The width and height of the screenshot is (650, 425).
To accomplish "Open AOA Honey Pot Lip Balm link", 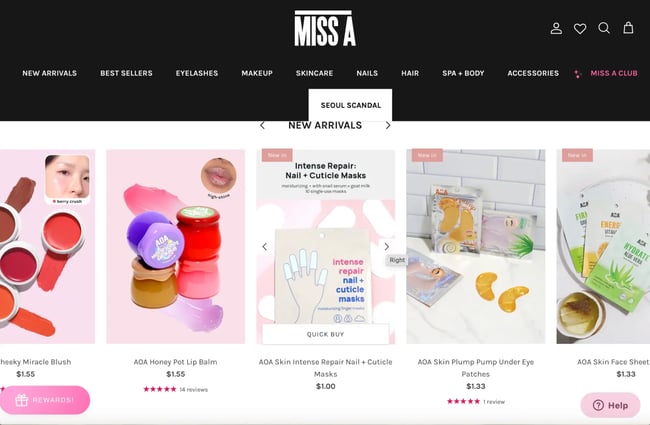I will pyautogui.click(x=175, y=362).
